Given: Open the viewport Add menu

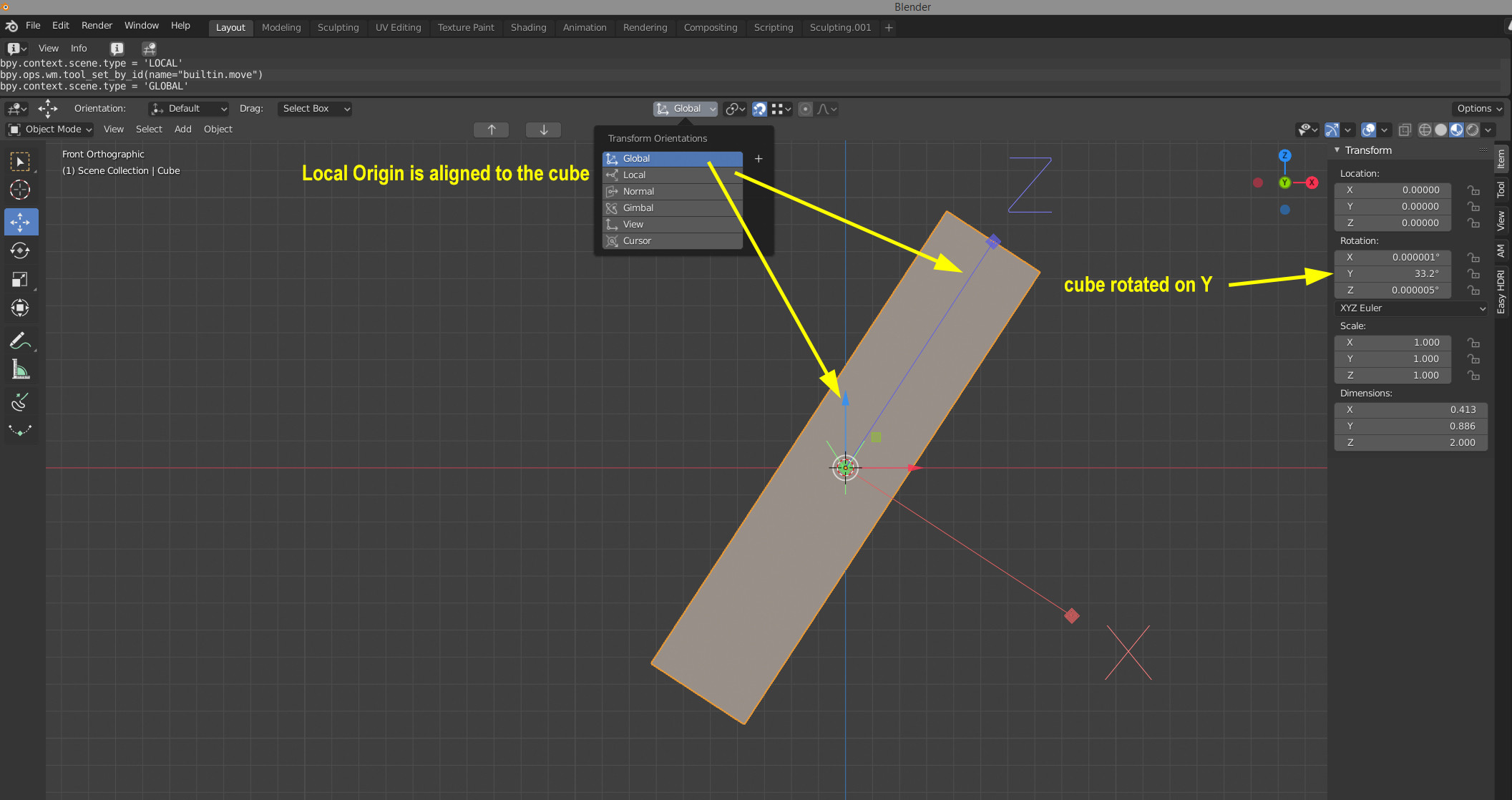Looking at the screenshot, I should (183, 130).
